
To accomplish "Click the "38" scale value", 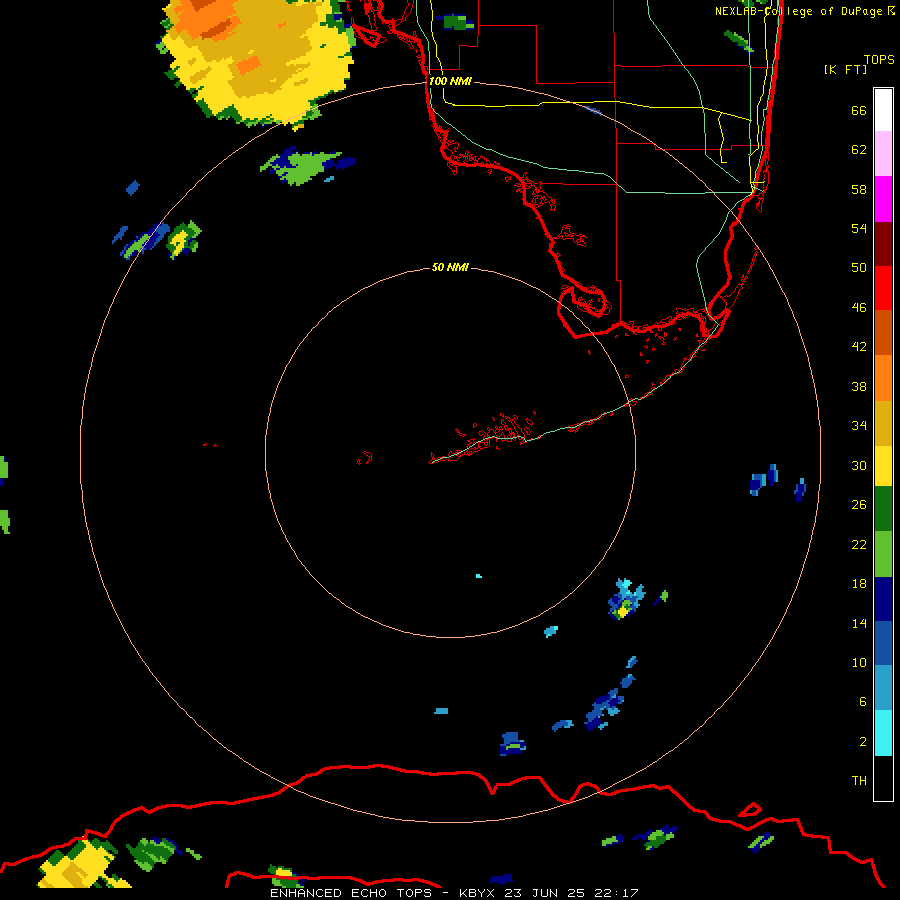I will [x=859, y=386].
